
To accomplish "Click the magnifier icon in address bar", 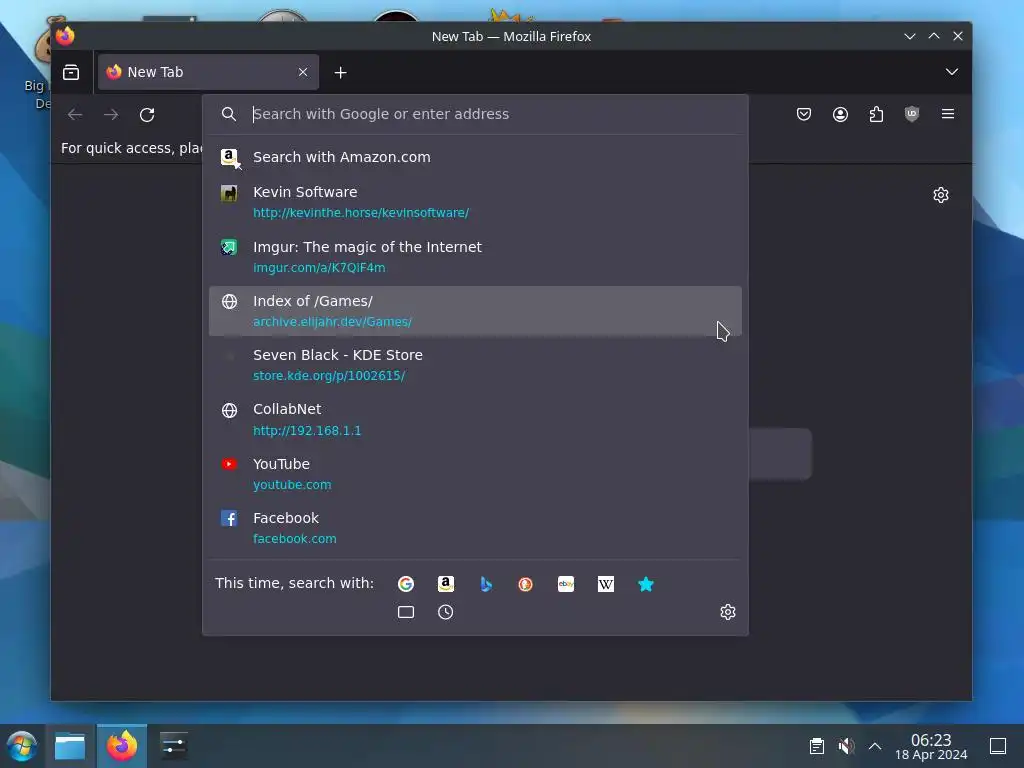I will point(229,114).
